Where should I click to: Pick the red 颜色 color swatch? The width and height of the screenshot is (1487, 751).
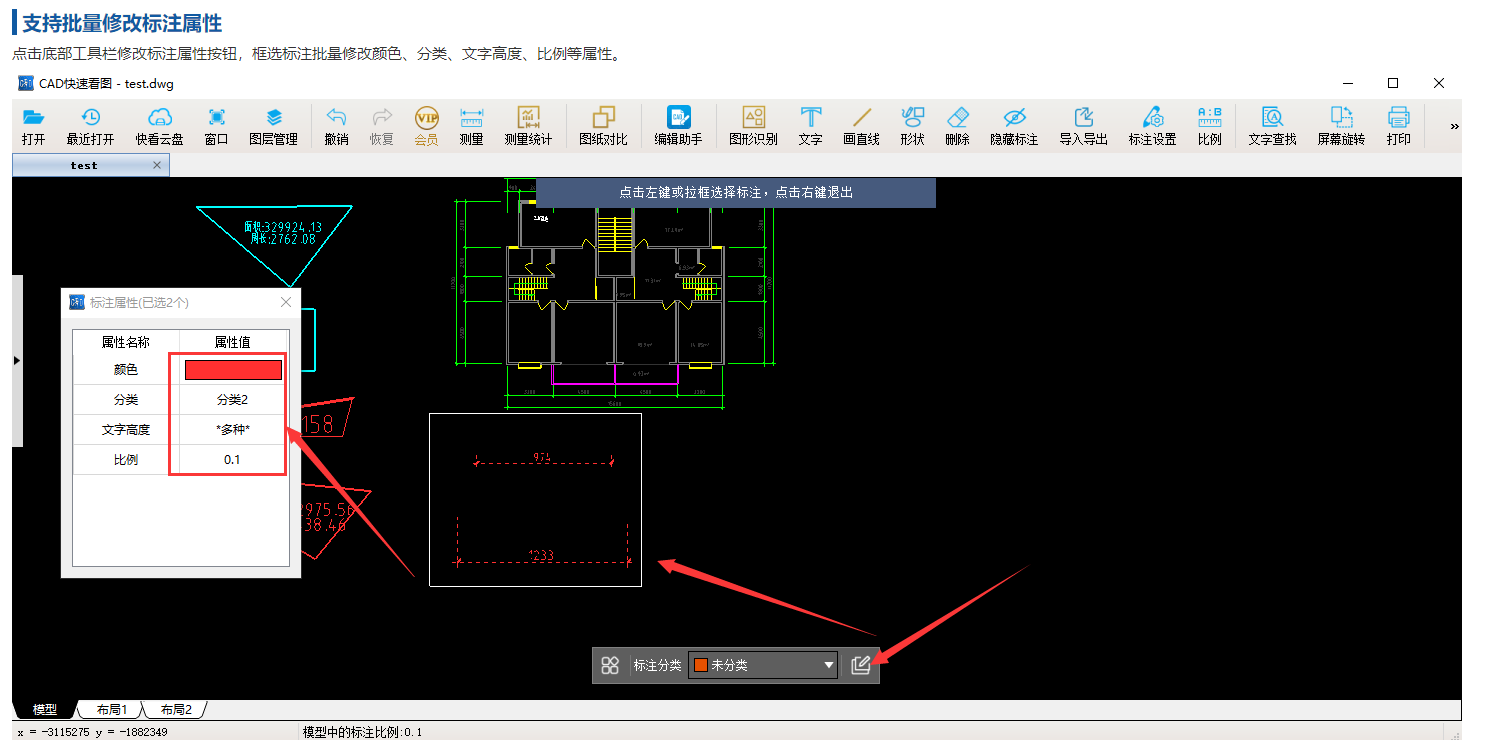(233, 370)
